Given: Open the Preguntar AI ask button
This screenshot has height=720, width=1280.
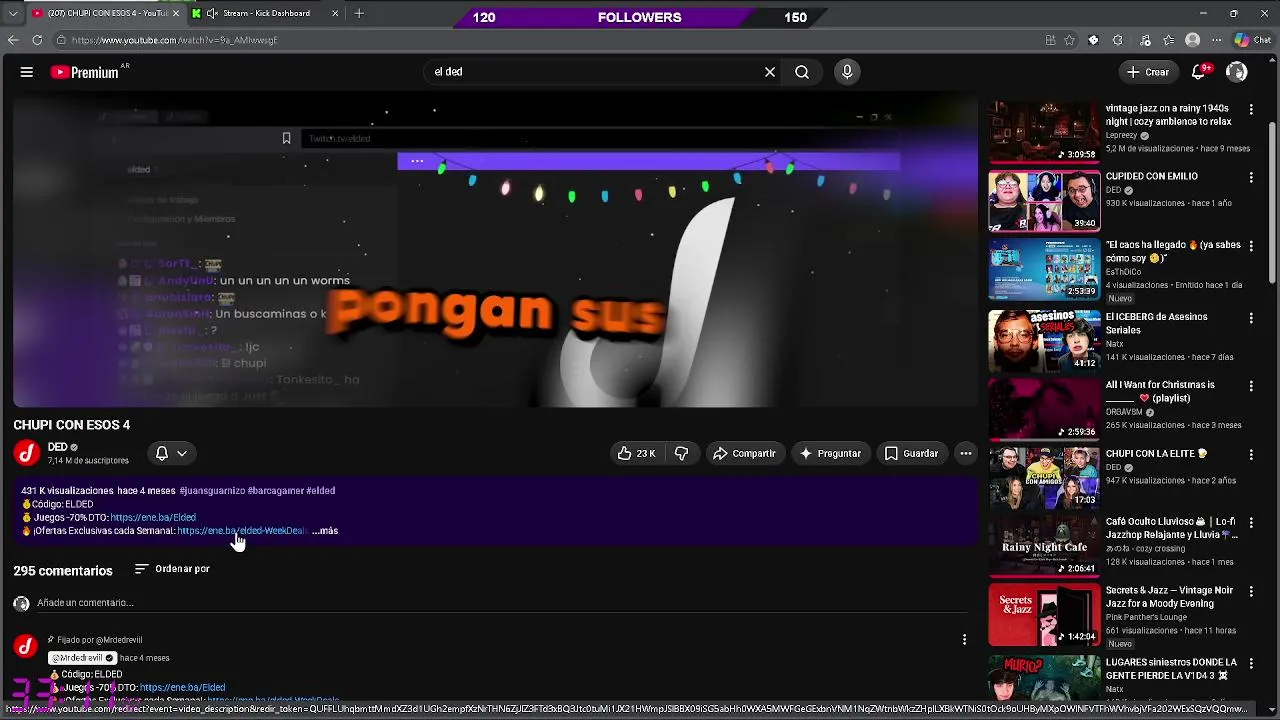Looking at the screenshot, I should pos(829,453).
